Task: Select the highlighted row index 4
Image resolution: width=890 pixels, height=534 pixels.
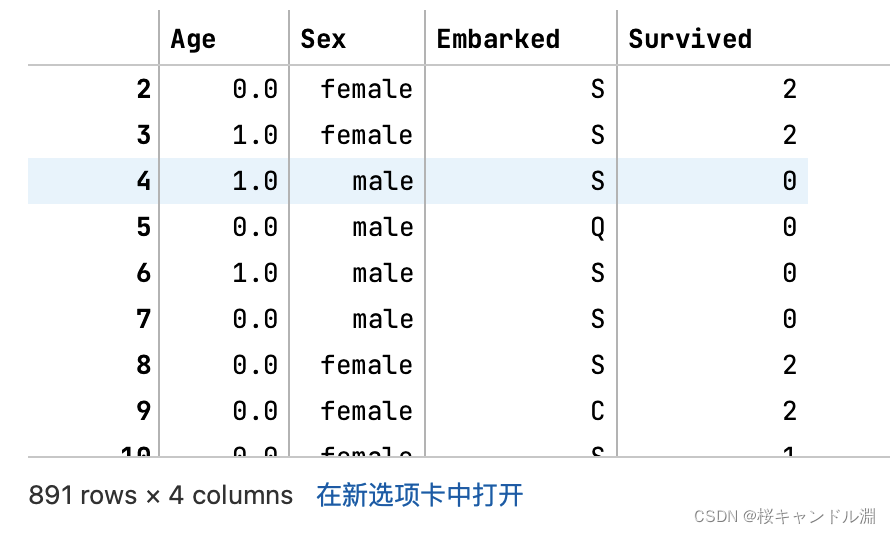Action: tap(143, 181)
